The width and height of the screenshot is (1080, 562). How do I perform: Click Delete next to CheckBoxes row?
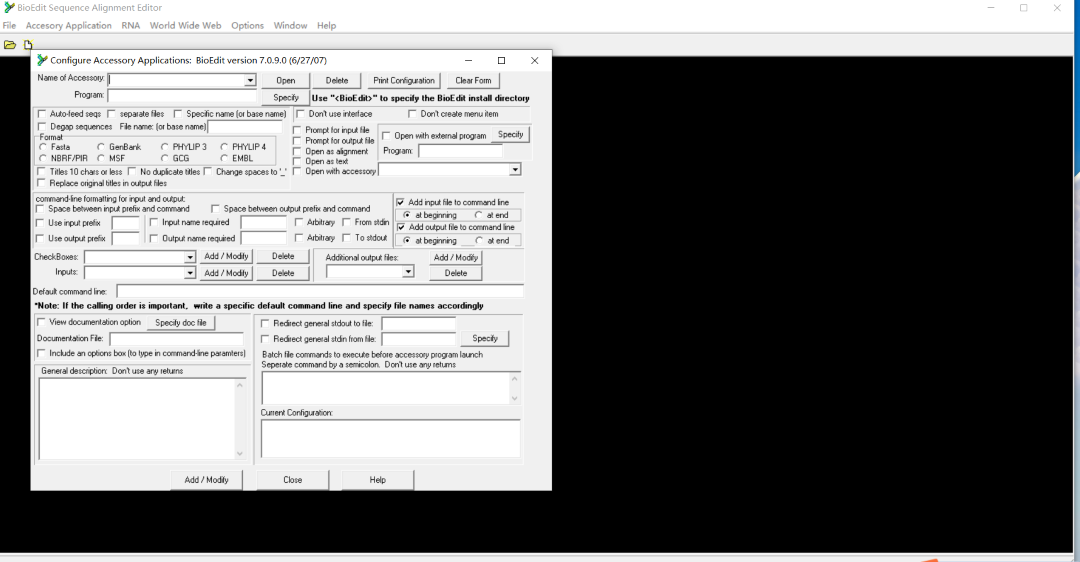click(x=283, y=256)
